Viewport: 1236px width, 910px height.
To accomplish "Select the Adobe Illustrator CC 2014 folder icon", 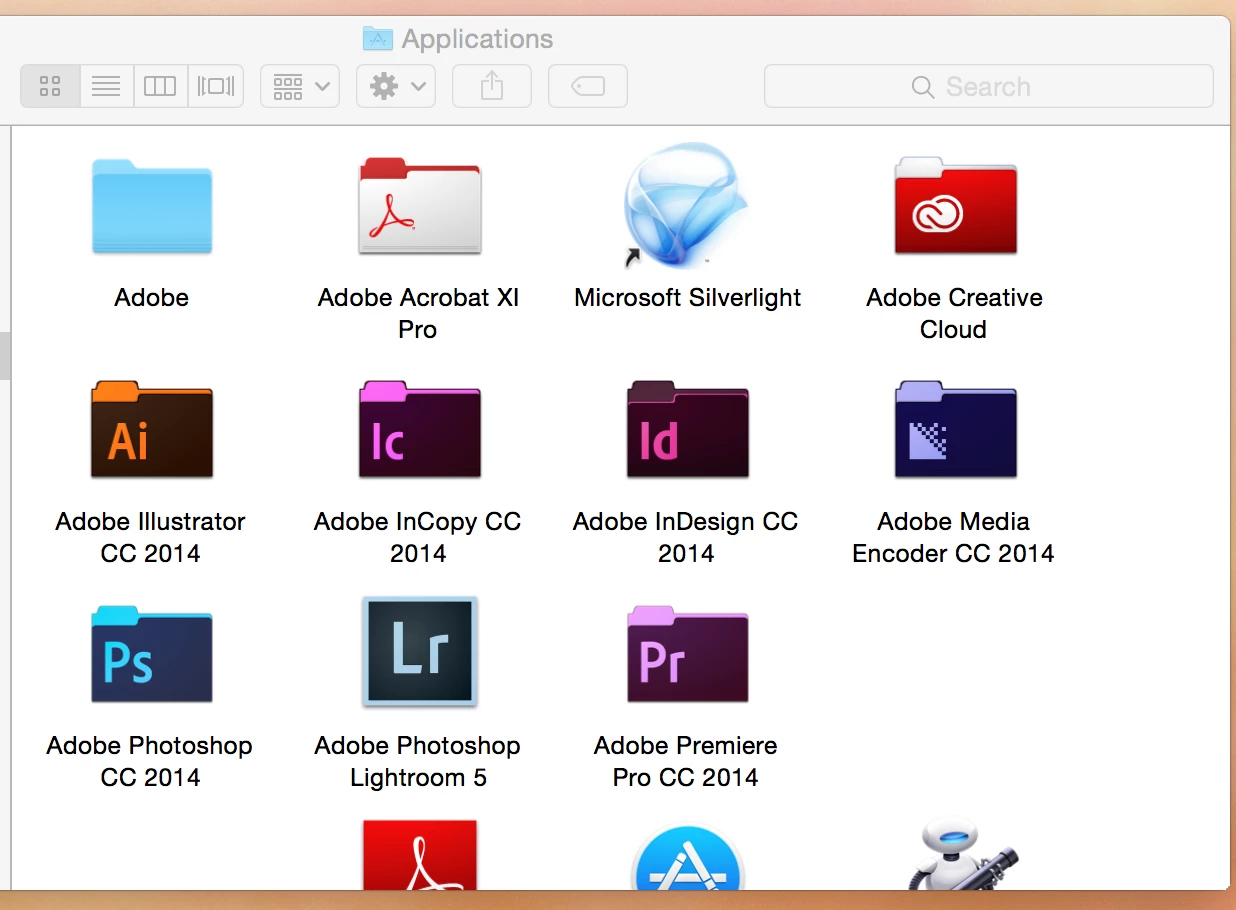I will 152,430.
